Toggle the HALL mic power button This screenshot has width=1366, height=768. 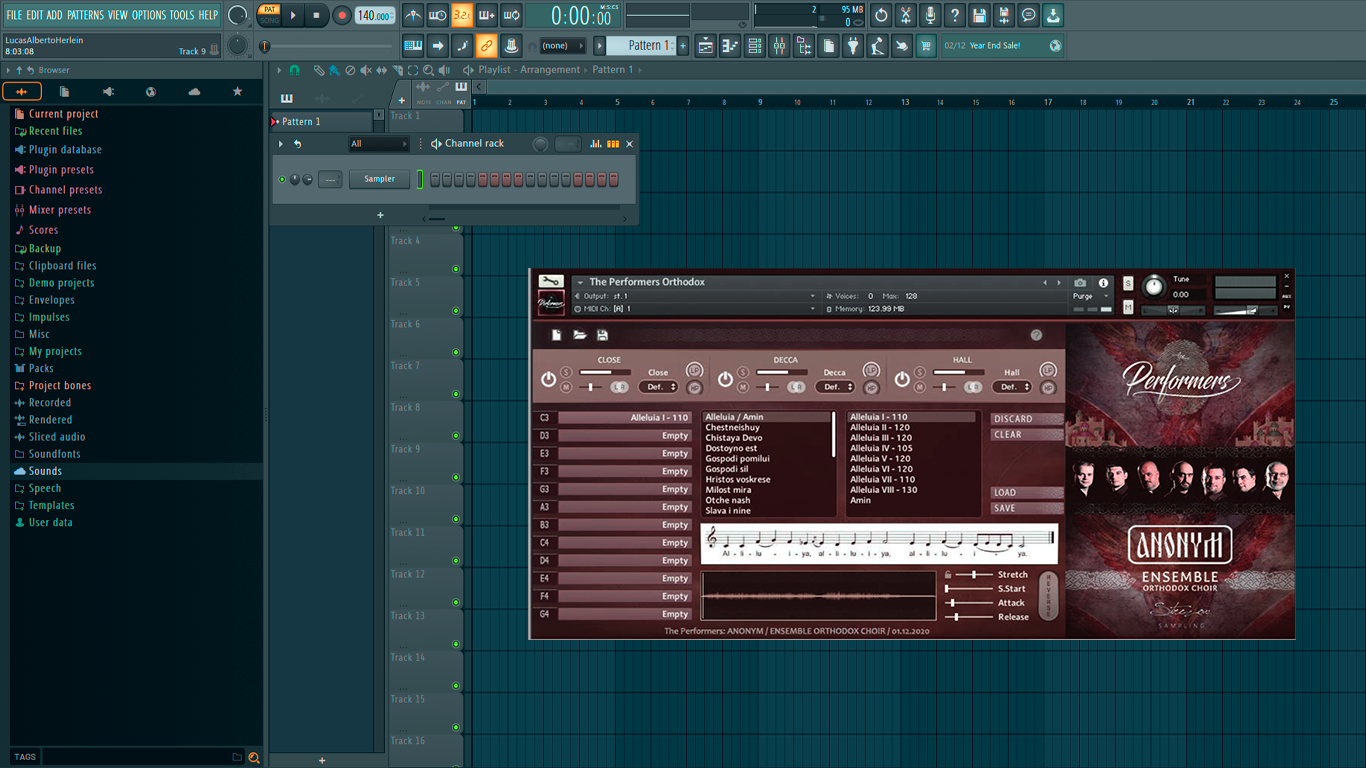pyautogui.click(x=902, y=380)
